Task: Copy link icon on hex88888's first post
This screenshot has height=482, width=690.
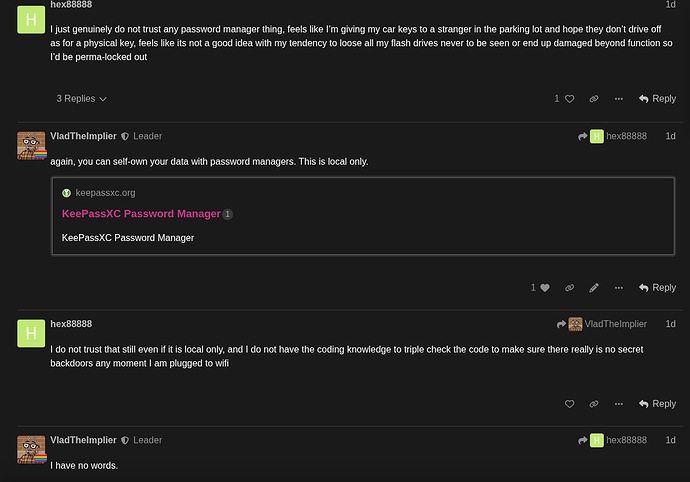Action: click(594, 99)
